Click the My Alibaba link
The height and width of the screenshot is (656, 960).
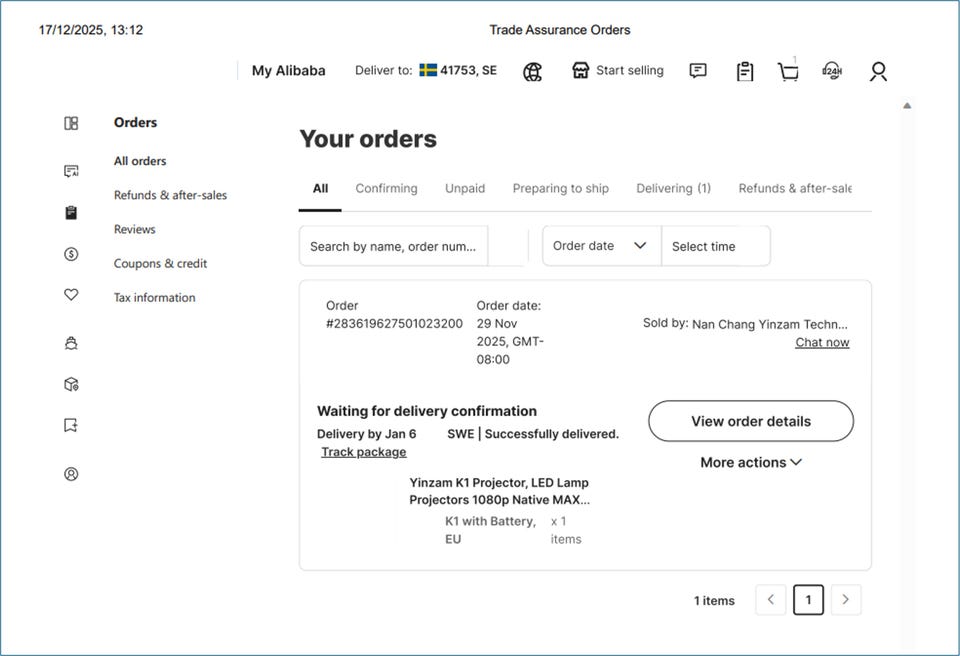[x=288, y=70]
